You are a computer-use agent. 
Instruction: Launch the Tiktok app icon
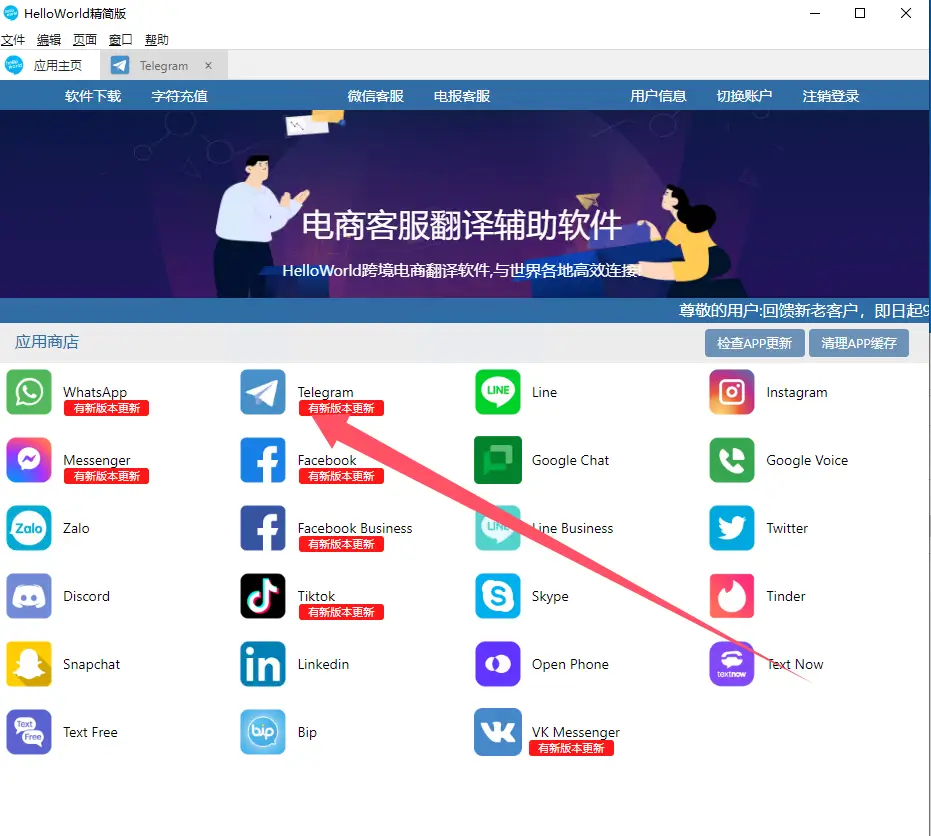click(x=263, y=596)
